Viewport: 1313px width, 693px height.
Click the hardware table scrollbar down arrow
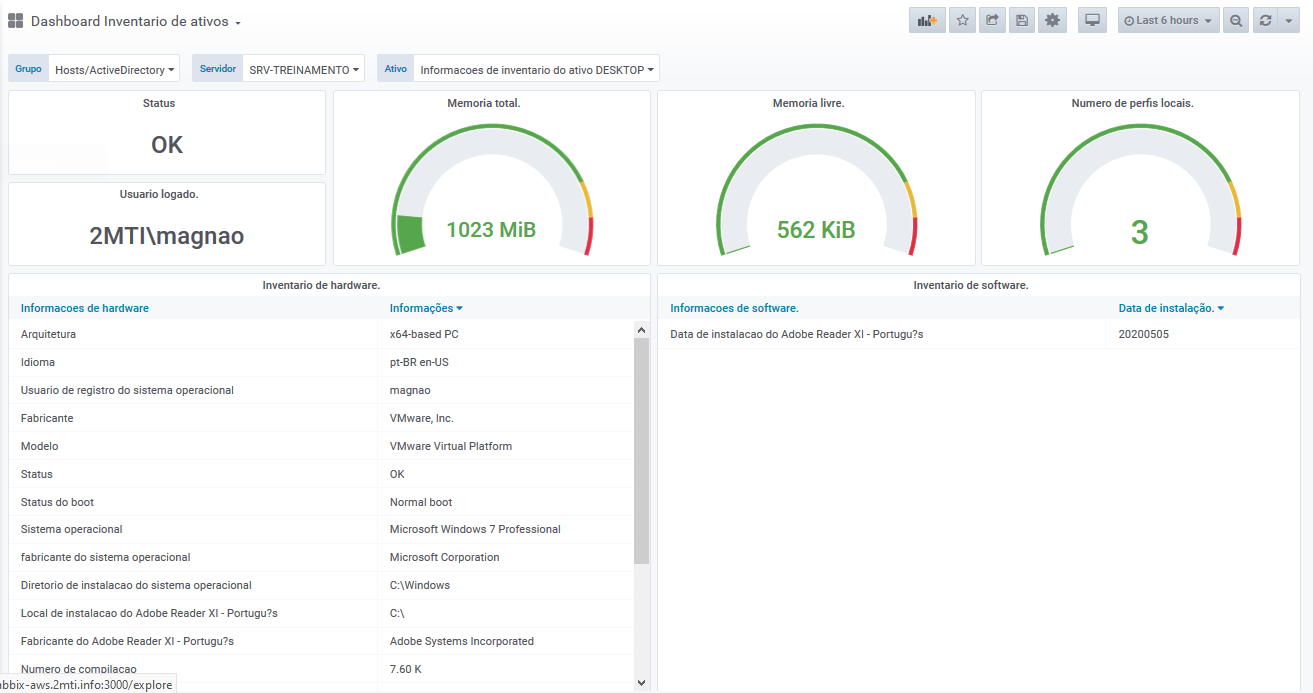641,682
